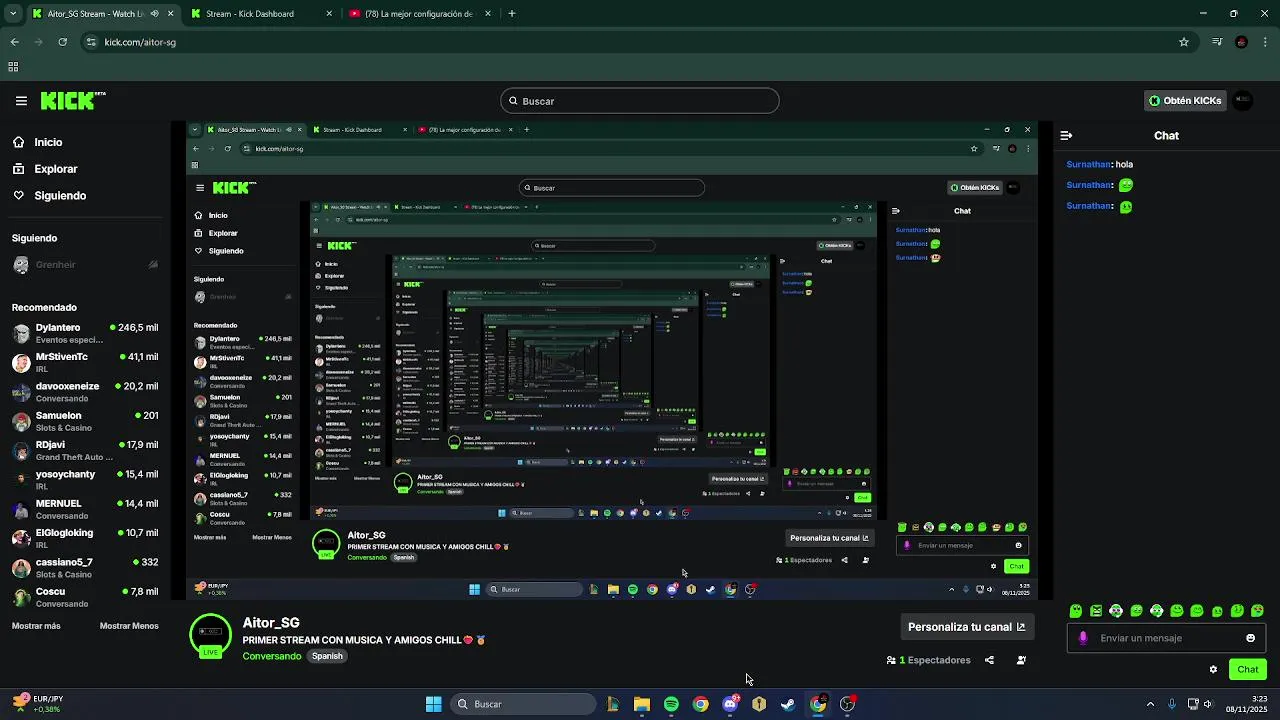Select the yosoychanty channel row

[x=85, y=480]
